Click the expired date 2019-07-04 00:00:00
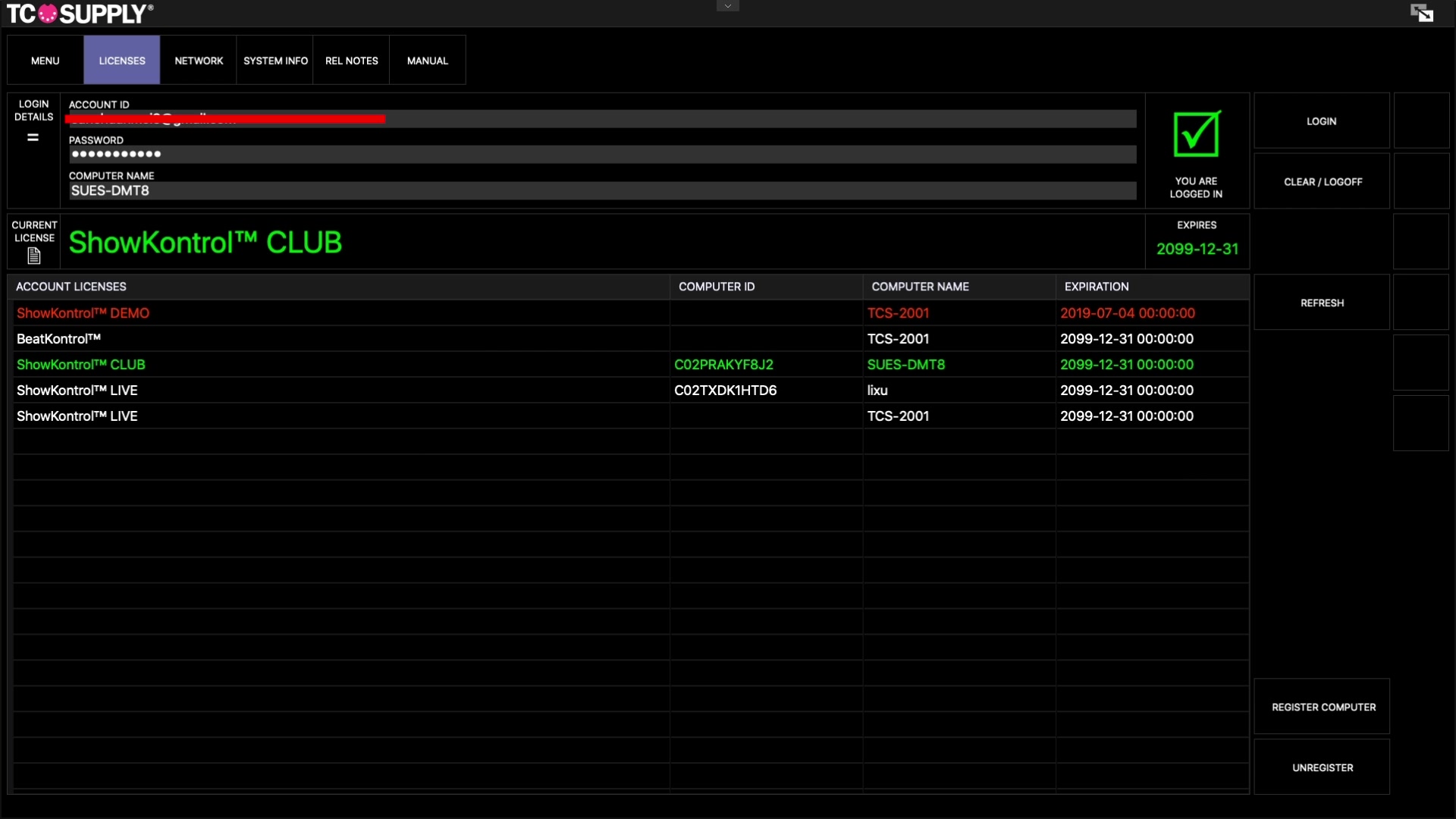The width and height of the screenshot is (1456, 819). tap(1128, 313)
